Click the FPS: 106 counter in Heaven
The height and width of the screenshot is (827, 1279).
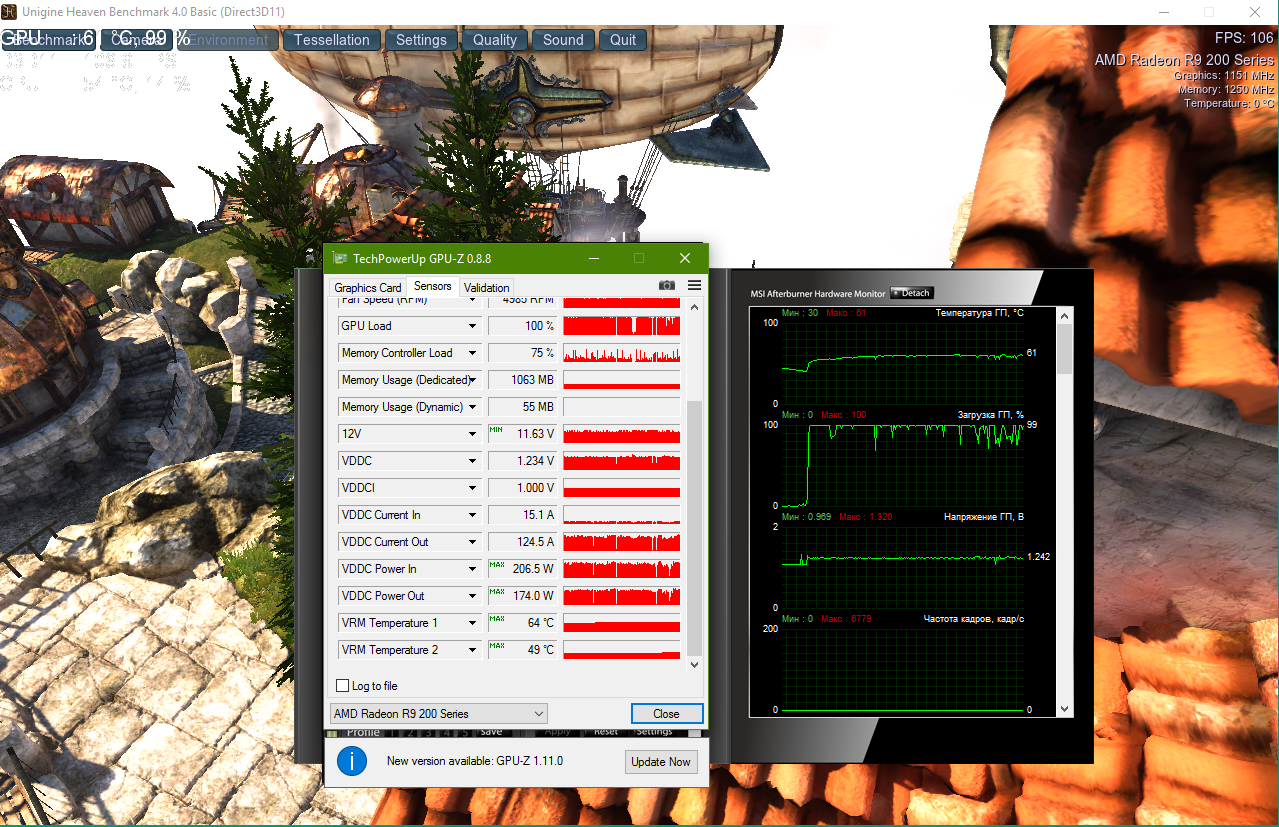pos(1244,38)
